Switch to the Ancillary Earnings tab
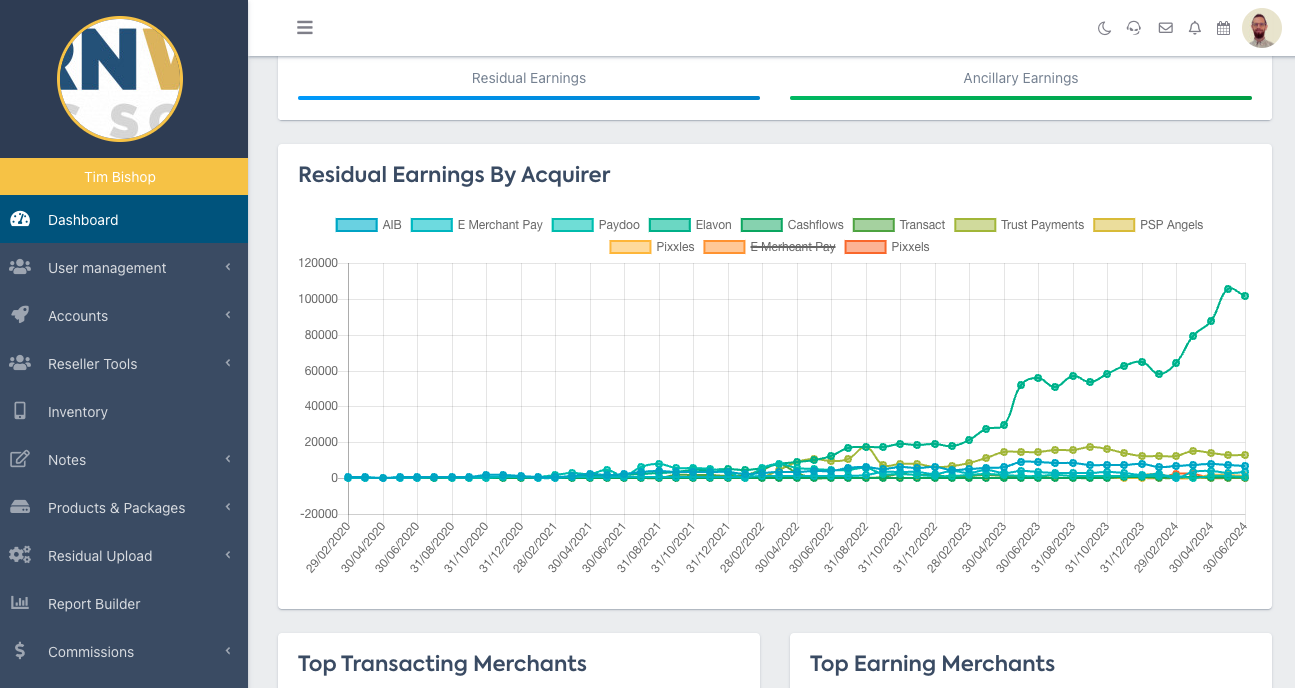This screenshot has height=688, width=1295. point(1020,79)
